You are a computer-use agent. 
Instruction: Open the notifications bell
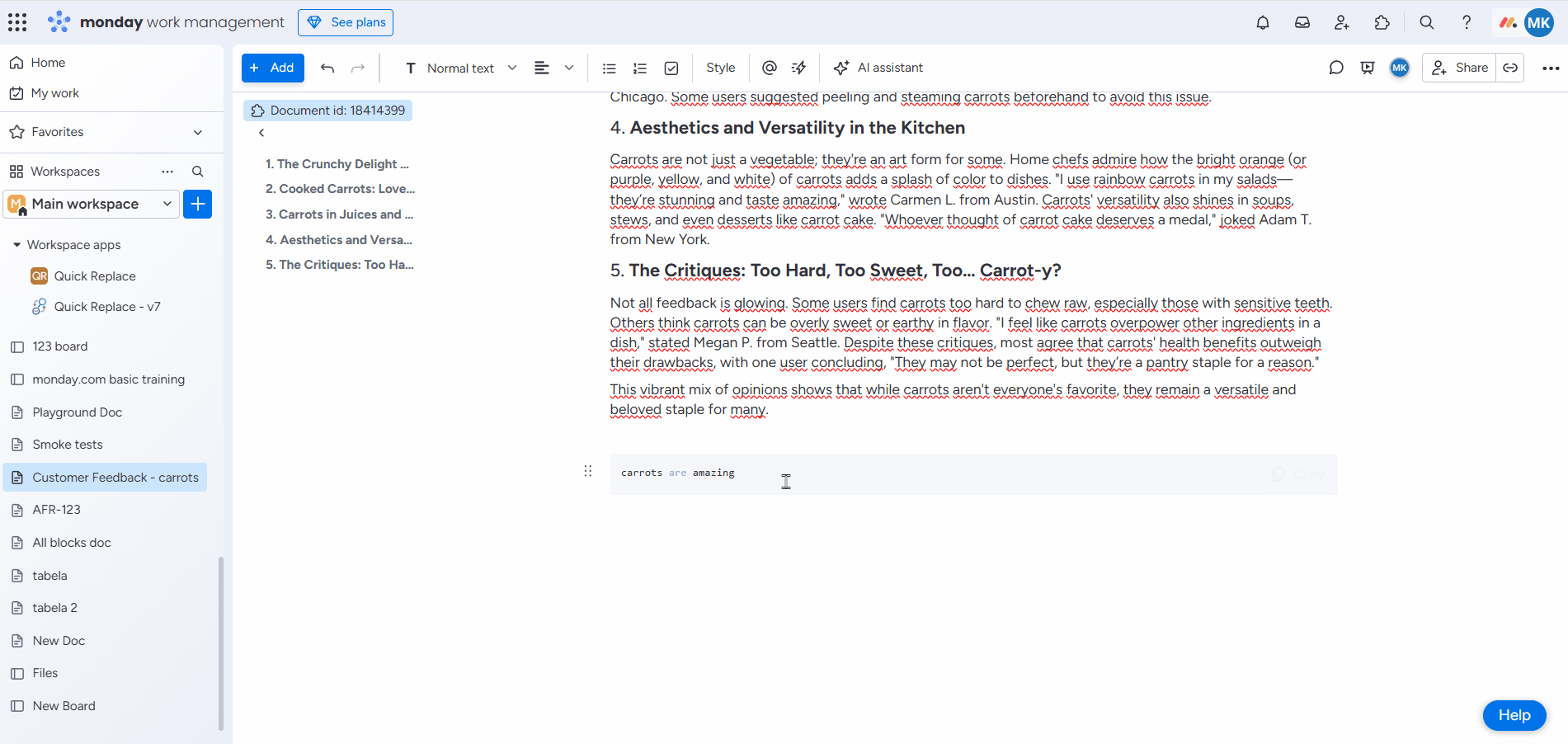1262,22
